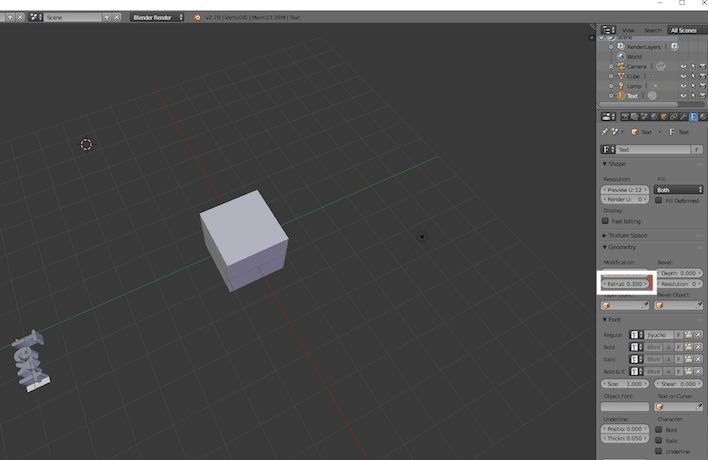Click the Bevel Depth value field
Image resolution: width=708 pixels, height=460 pixels.
point(679,273)
